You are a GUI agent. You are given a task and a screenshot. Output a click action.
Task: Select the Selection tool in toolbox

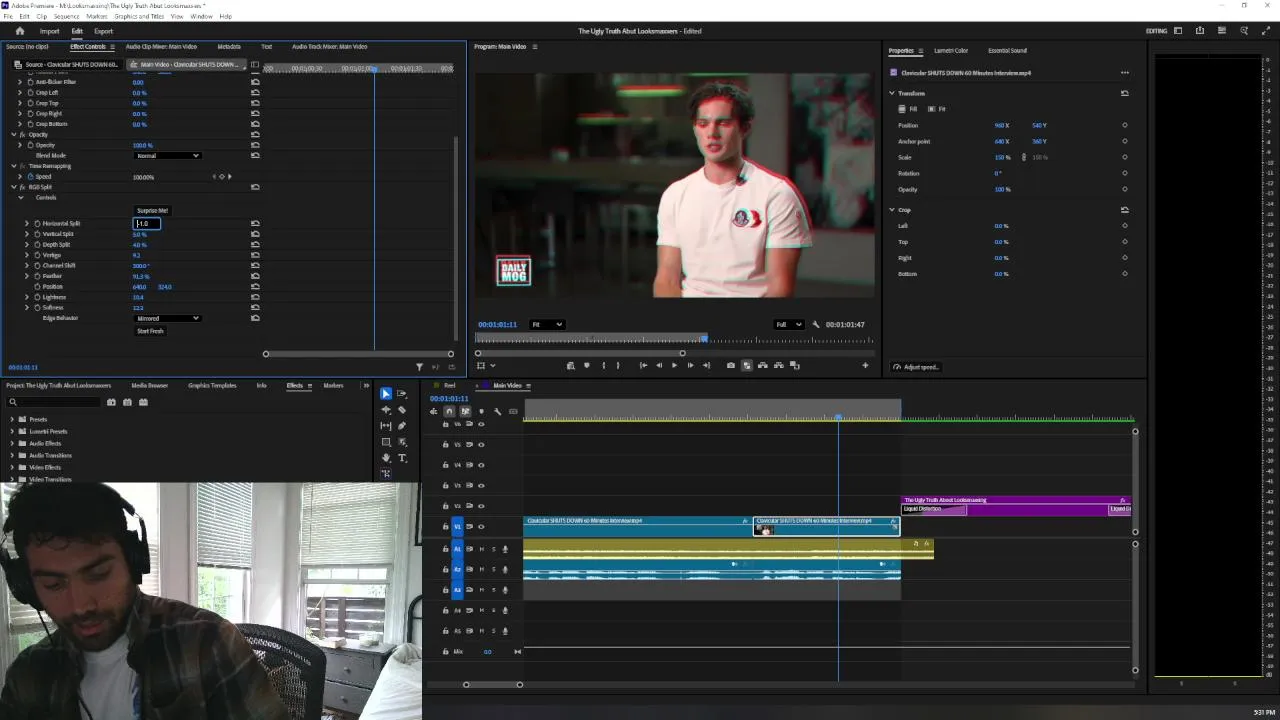point(386,394)
